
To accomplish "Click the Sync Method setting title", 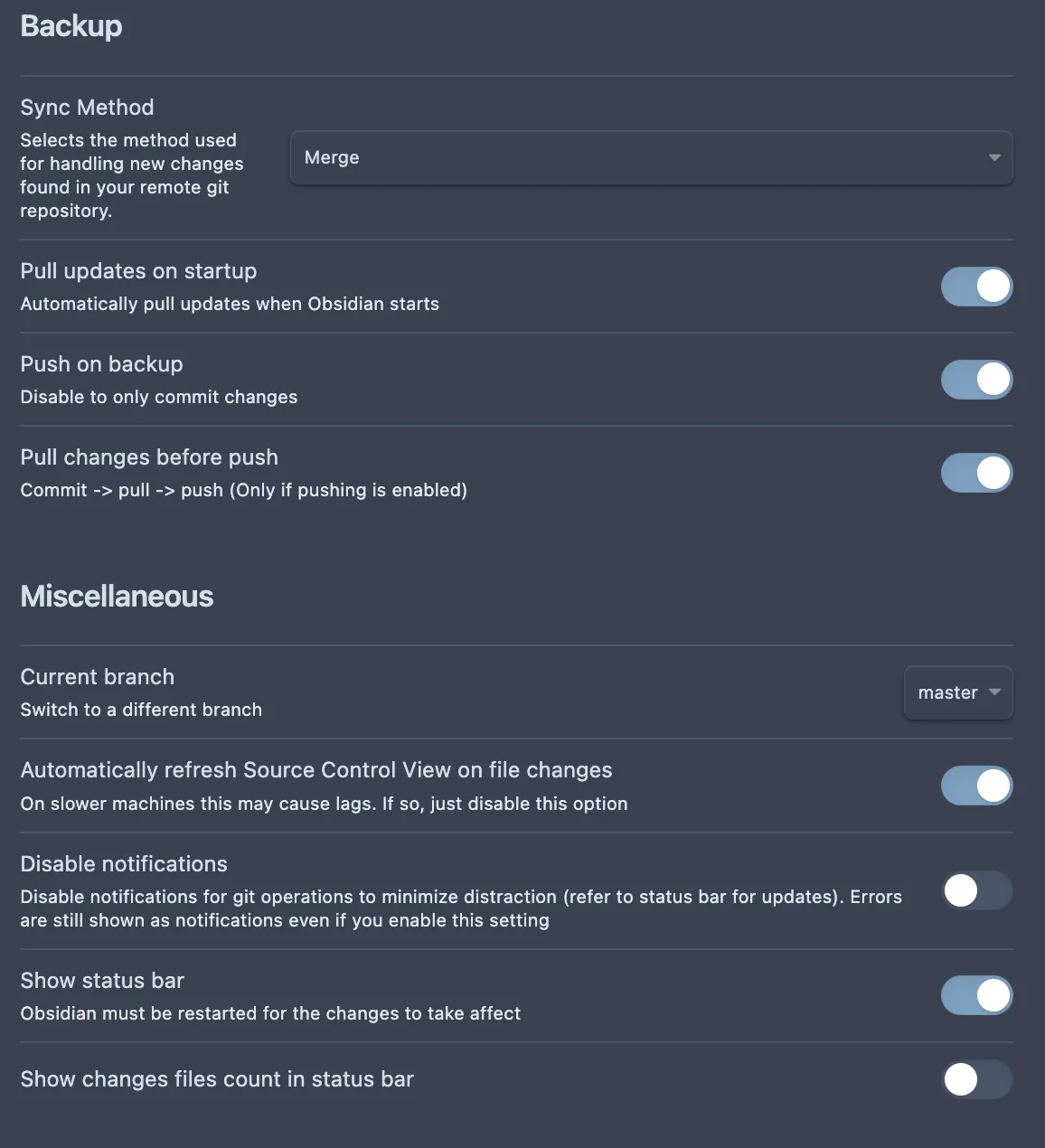I will point(87,108).
